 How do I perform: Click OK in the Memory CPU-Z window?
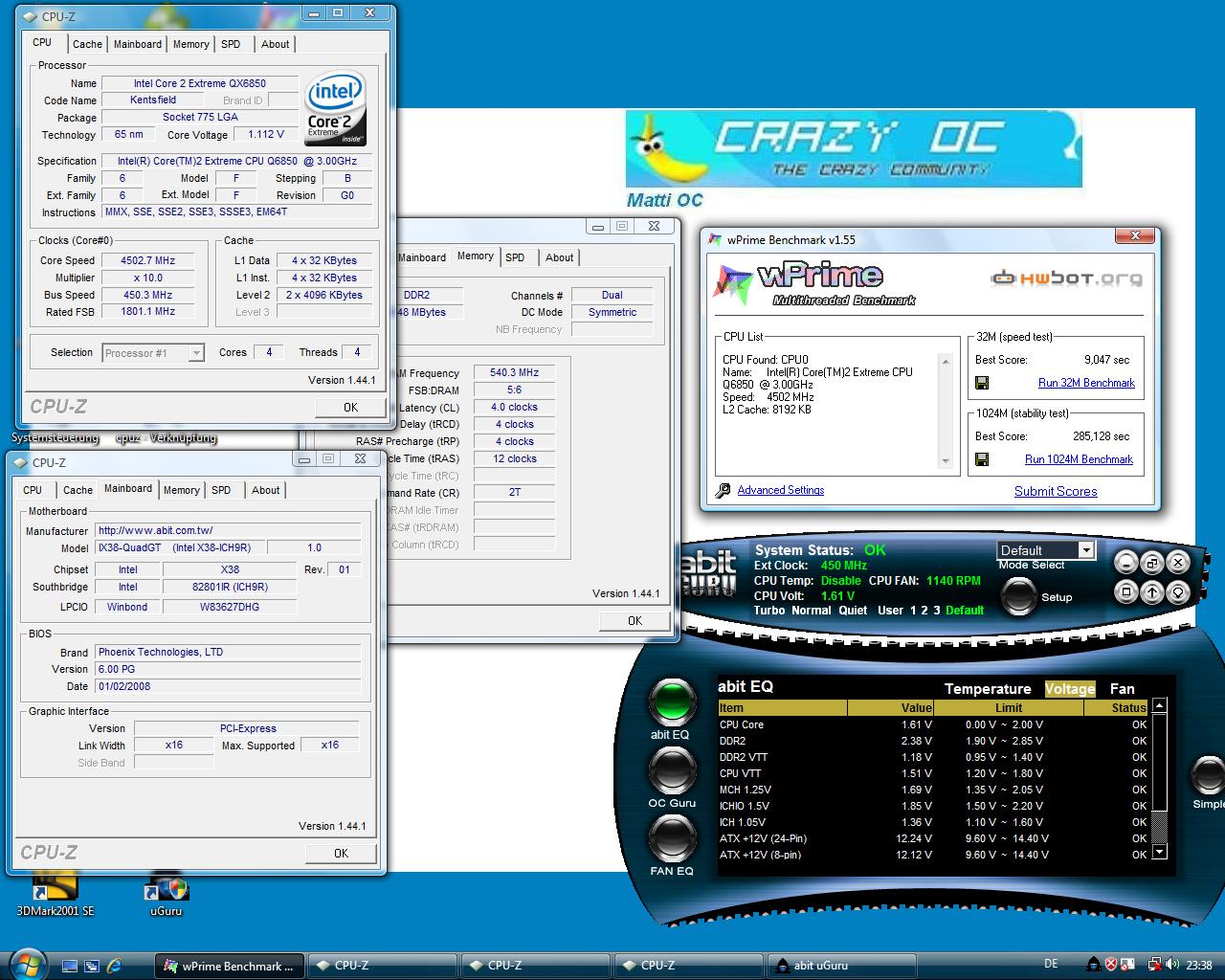(x=635, y=620)
